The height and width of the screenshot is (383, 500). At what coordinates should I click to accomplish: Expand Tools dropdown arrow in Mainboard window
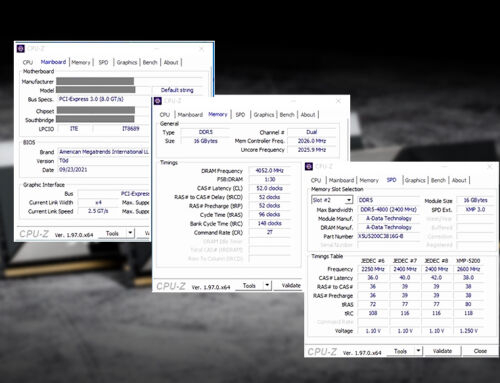tap(130, 233)
